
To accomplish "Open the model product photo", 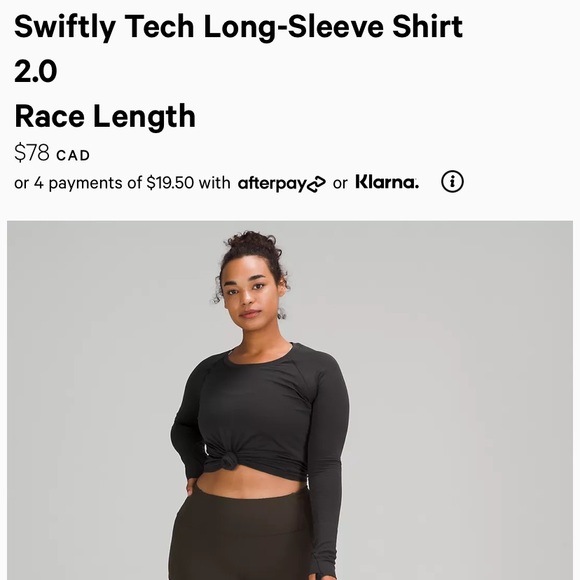I will tap(290, 400).
